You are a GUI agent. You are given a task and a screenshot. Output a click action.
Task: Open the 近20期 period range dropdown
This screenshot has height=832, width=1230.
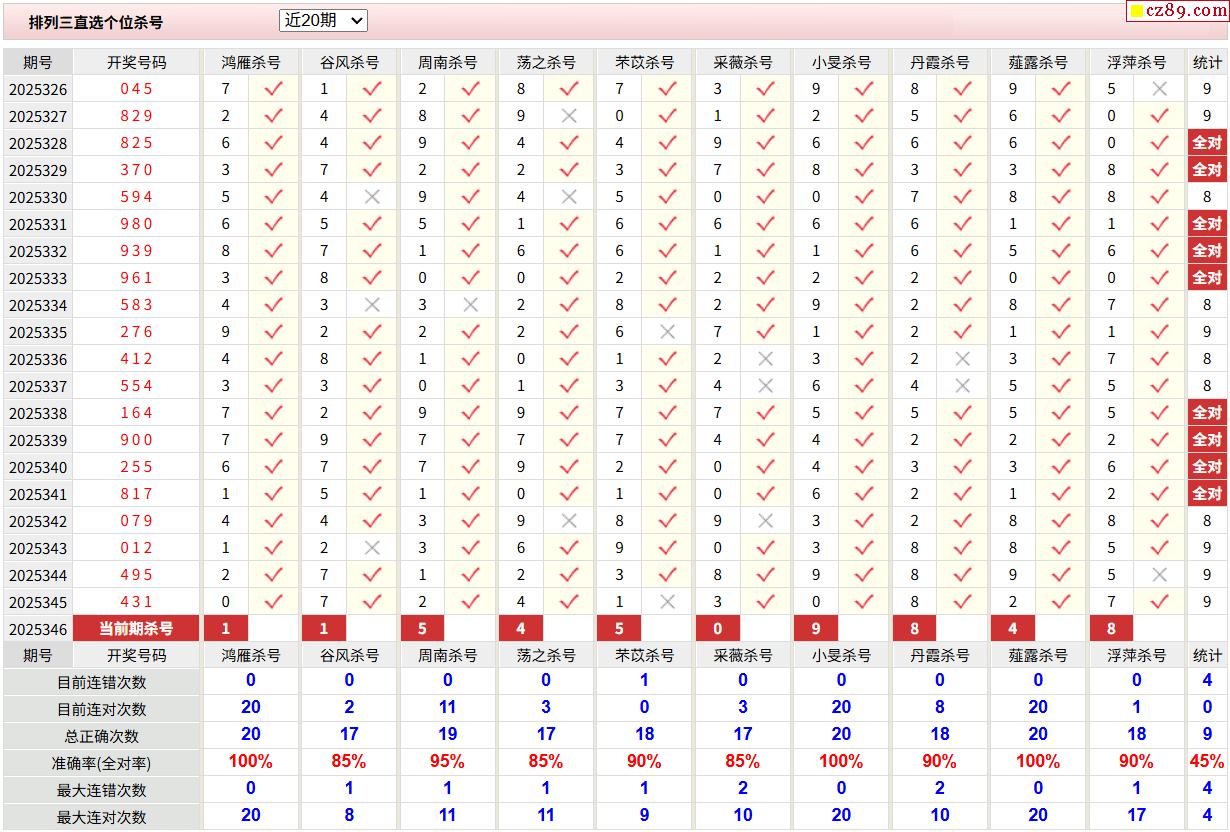point(323,20)
